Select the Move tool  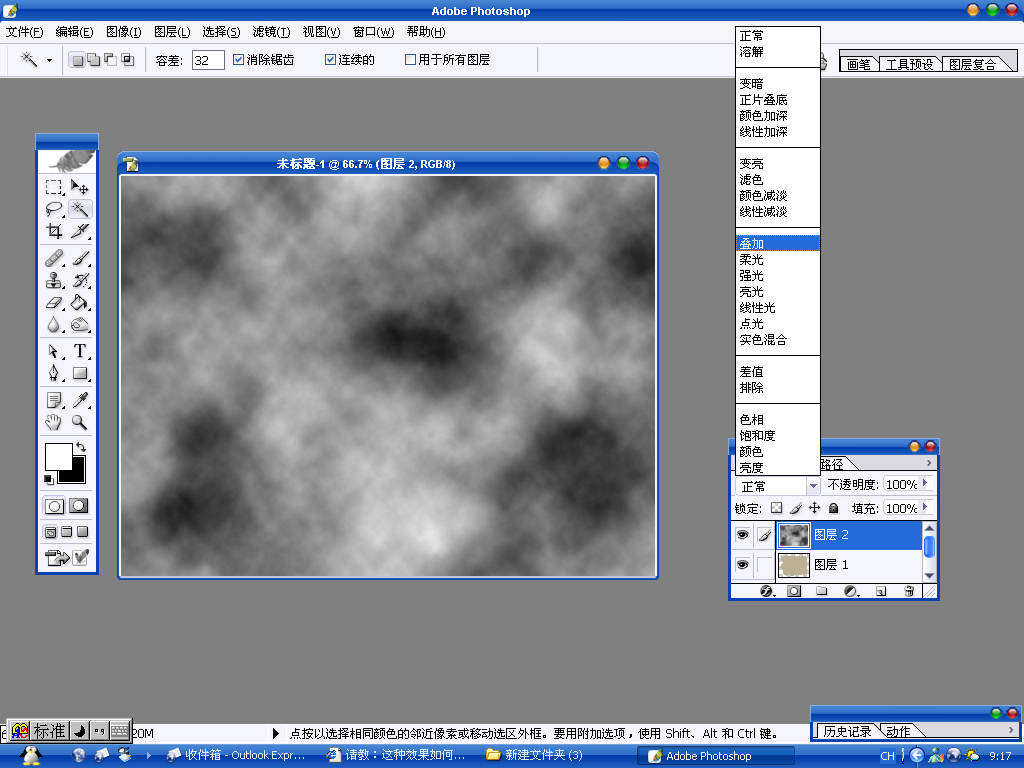[80, 188]
